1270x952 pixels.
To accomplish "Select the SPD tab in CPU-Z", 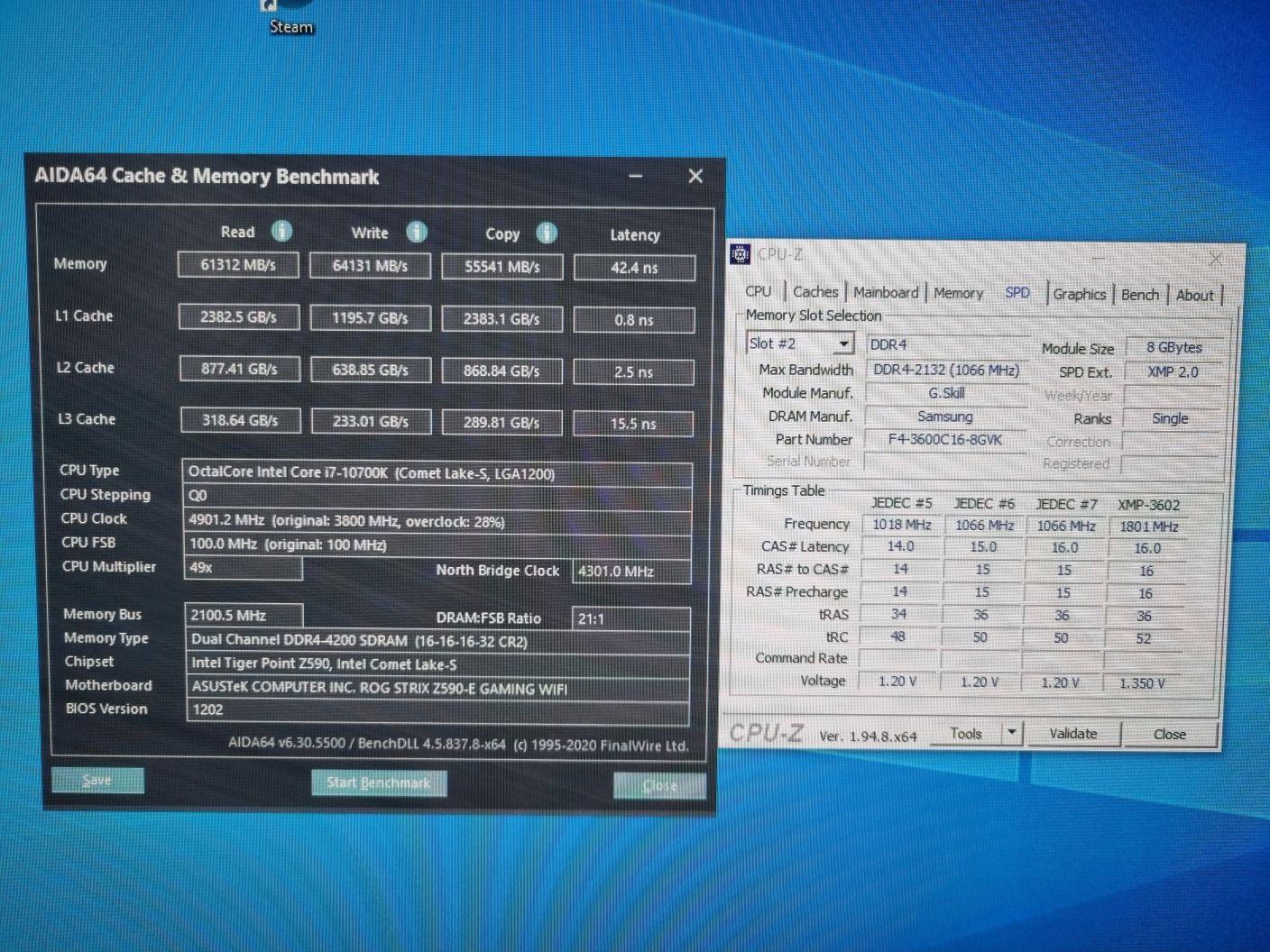I will pos(1017,292).
